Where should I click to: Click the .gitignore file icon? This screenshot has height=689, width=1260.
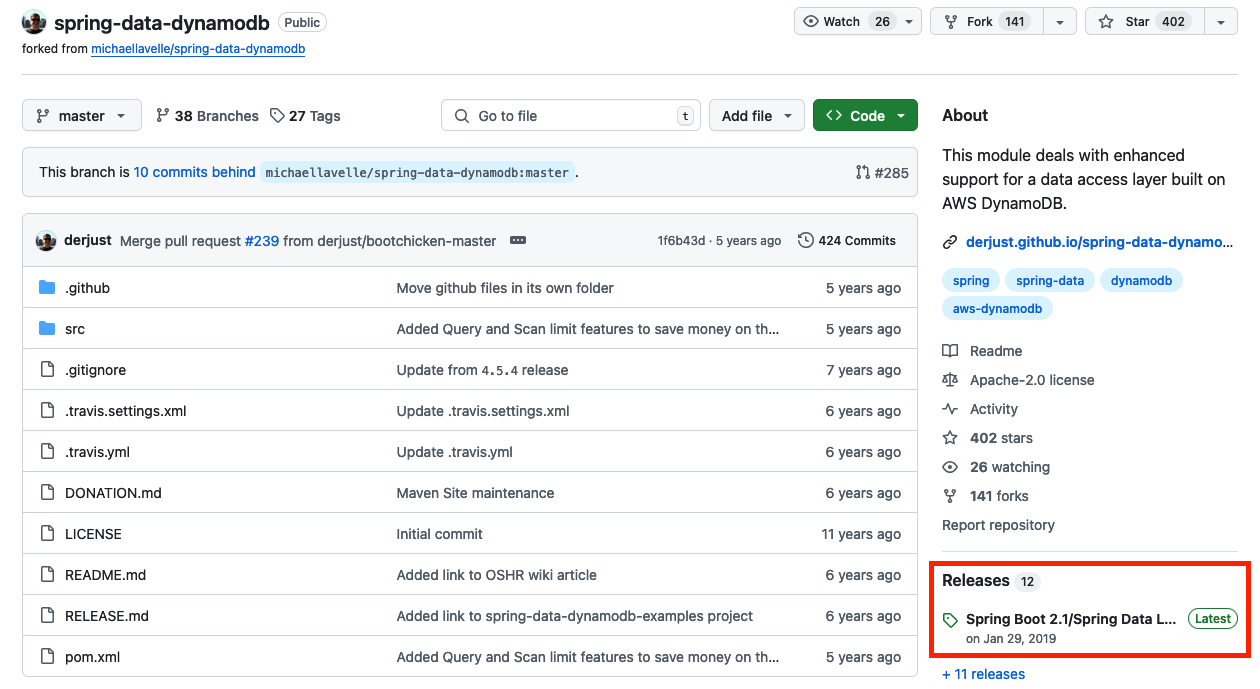tap(47, 370)
